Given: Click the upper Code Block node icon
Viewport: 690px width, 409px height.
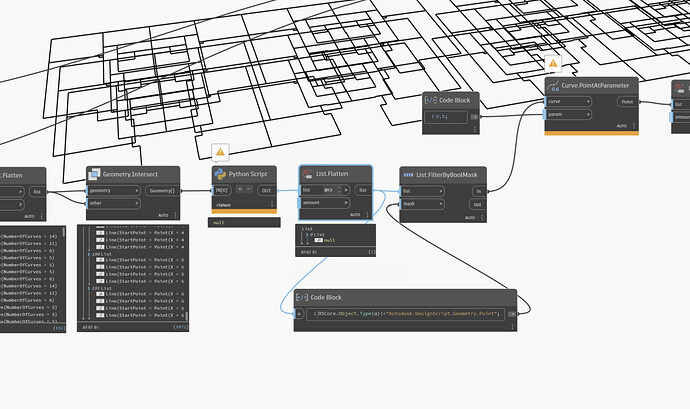Looking at the screenshot, I should [431, 100].
